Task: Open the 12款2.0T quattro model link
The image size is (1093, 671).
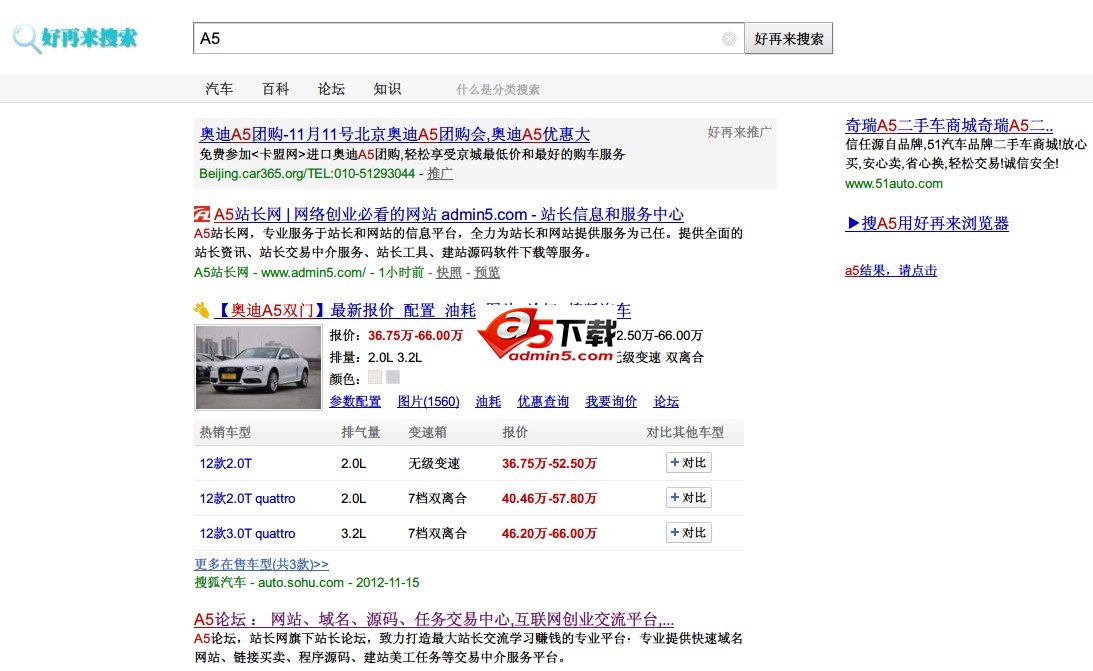Action: click(x=247, y=498)
